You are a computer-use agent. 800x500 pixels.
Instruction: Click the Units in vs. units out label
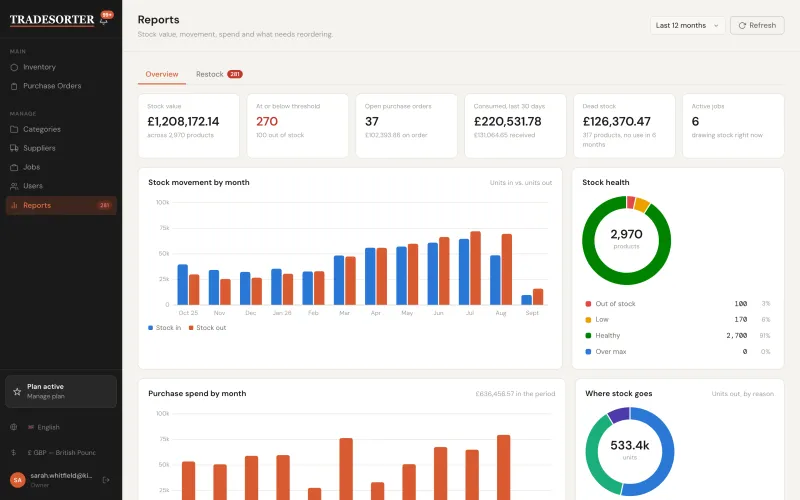pos(521,183)
